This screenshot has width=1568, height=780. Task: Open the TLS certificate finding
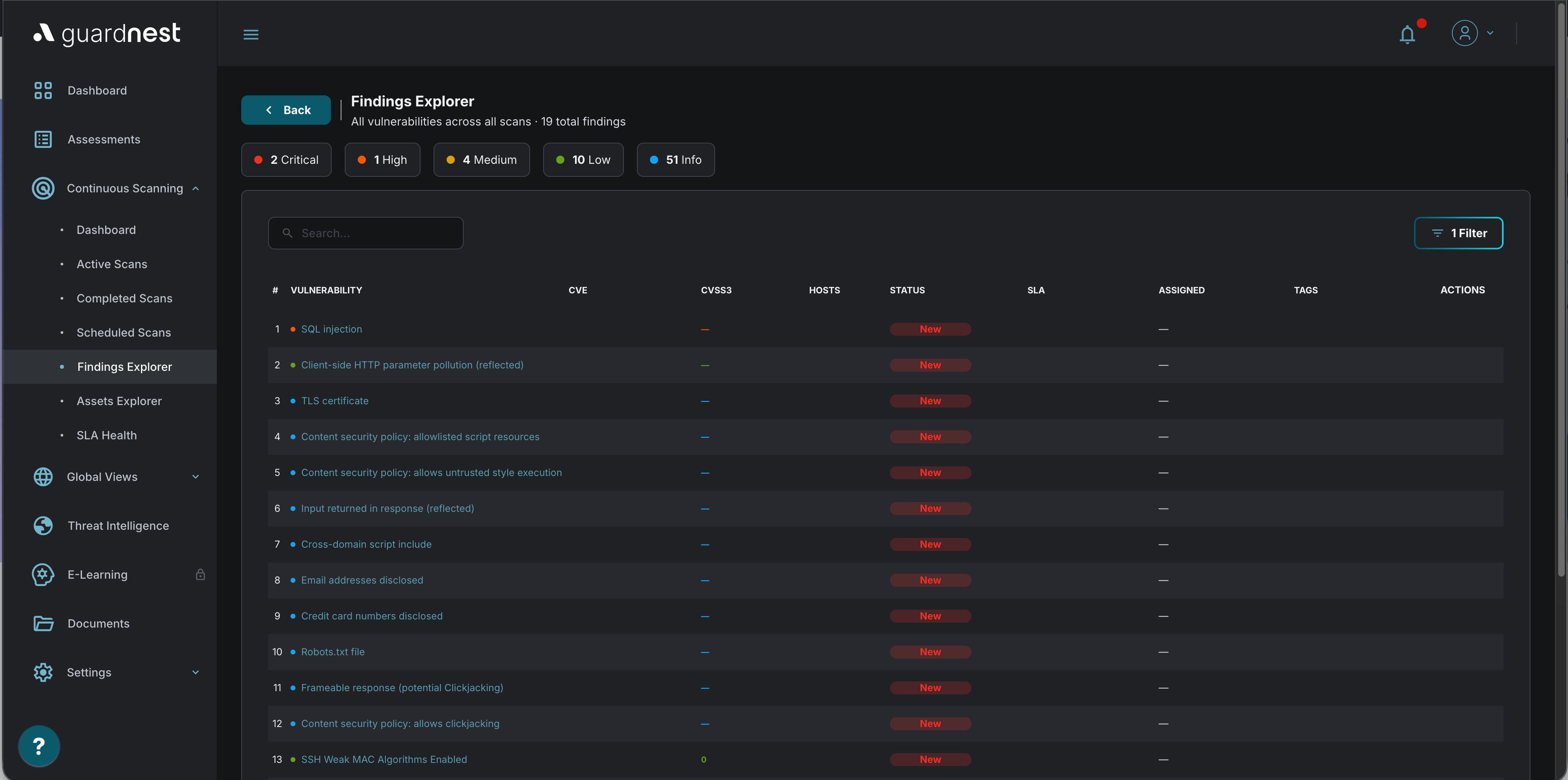pos(335,401)
